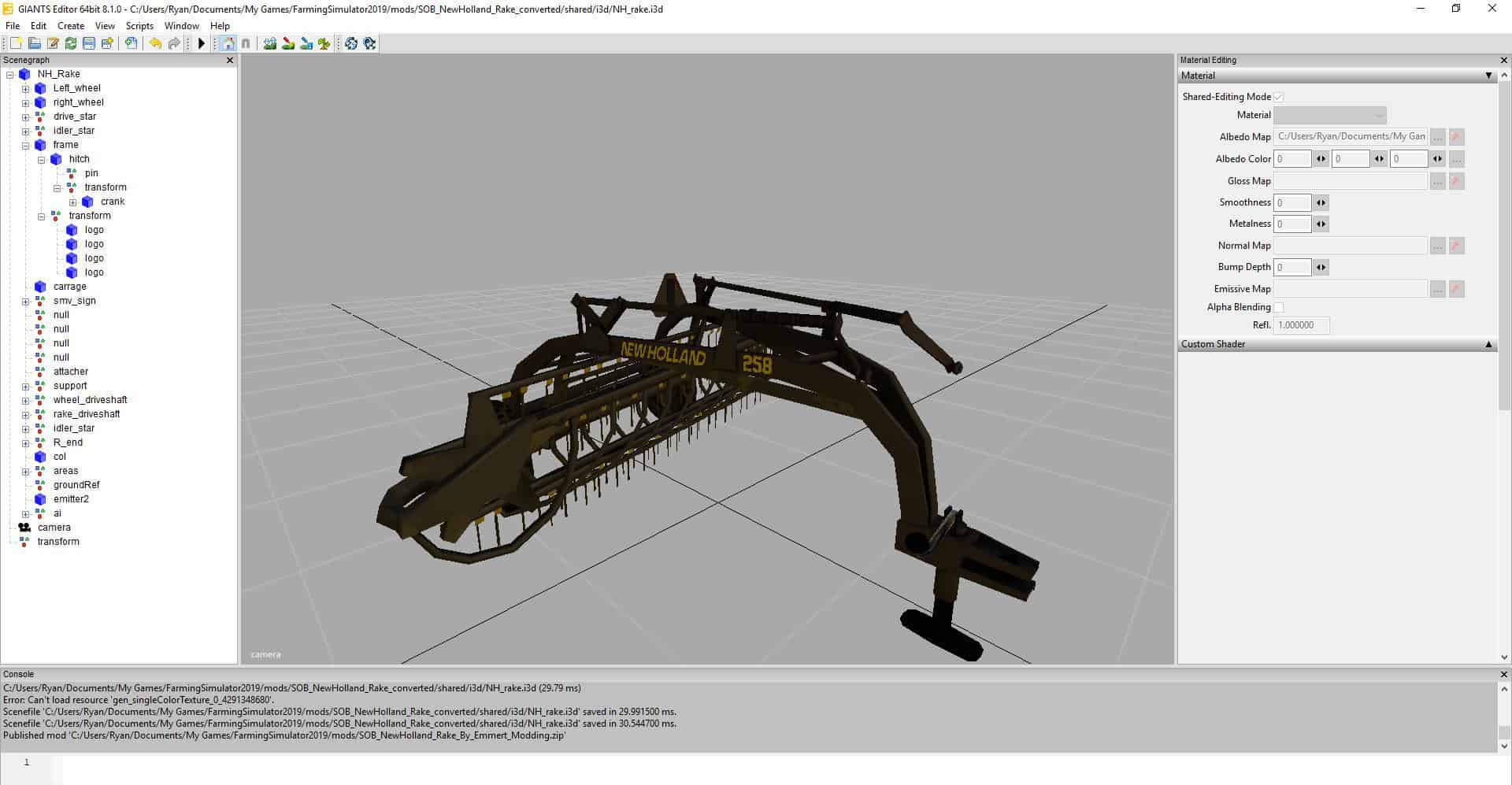Collapse the Material section header arrow
Image resolution: width=1512 pixels, height=785 pixels.
click(x=1489, y=76)
